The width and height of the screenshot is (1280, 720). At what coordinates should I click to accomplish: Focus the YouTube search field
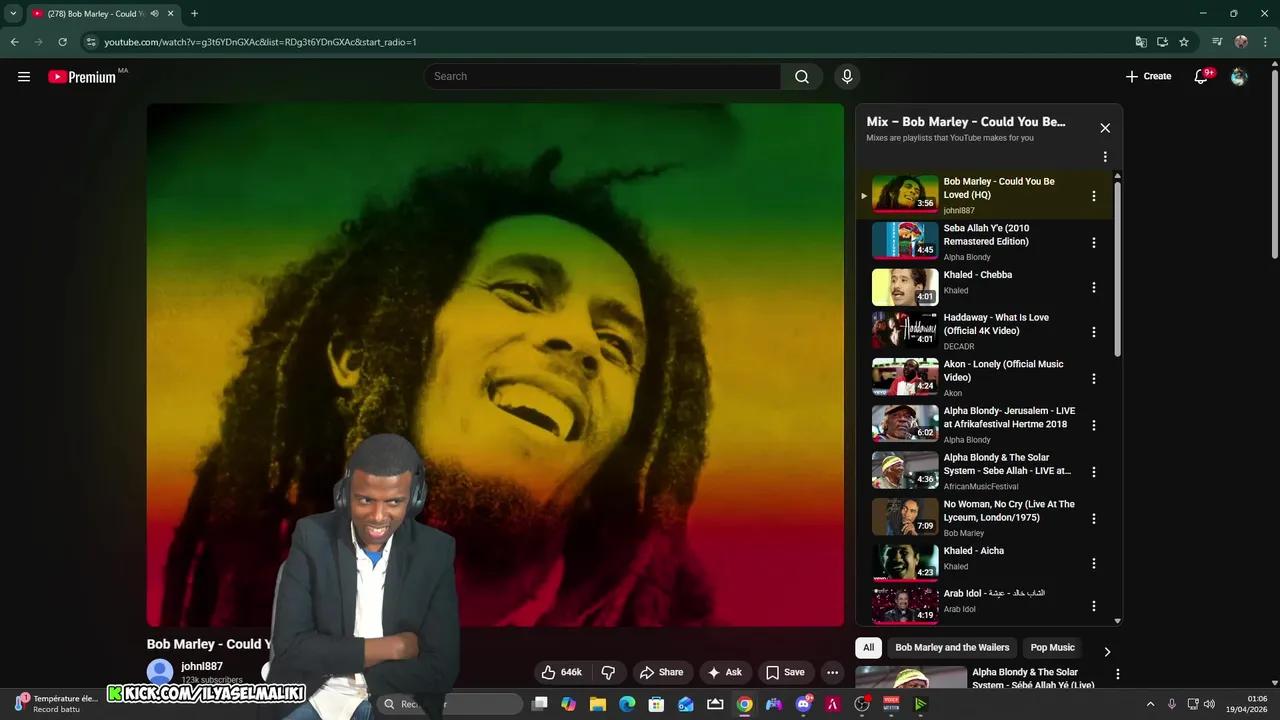point(603,77)
